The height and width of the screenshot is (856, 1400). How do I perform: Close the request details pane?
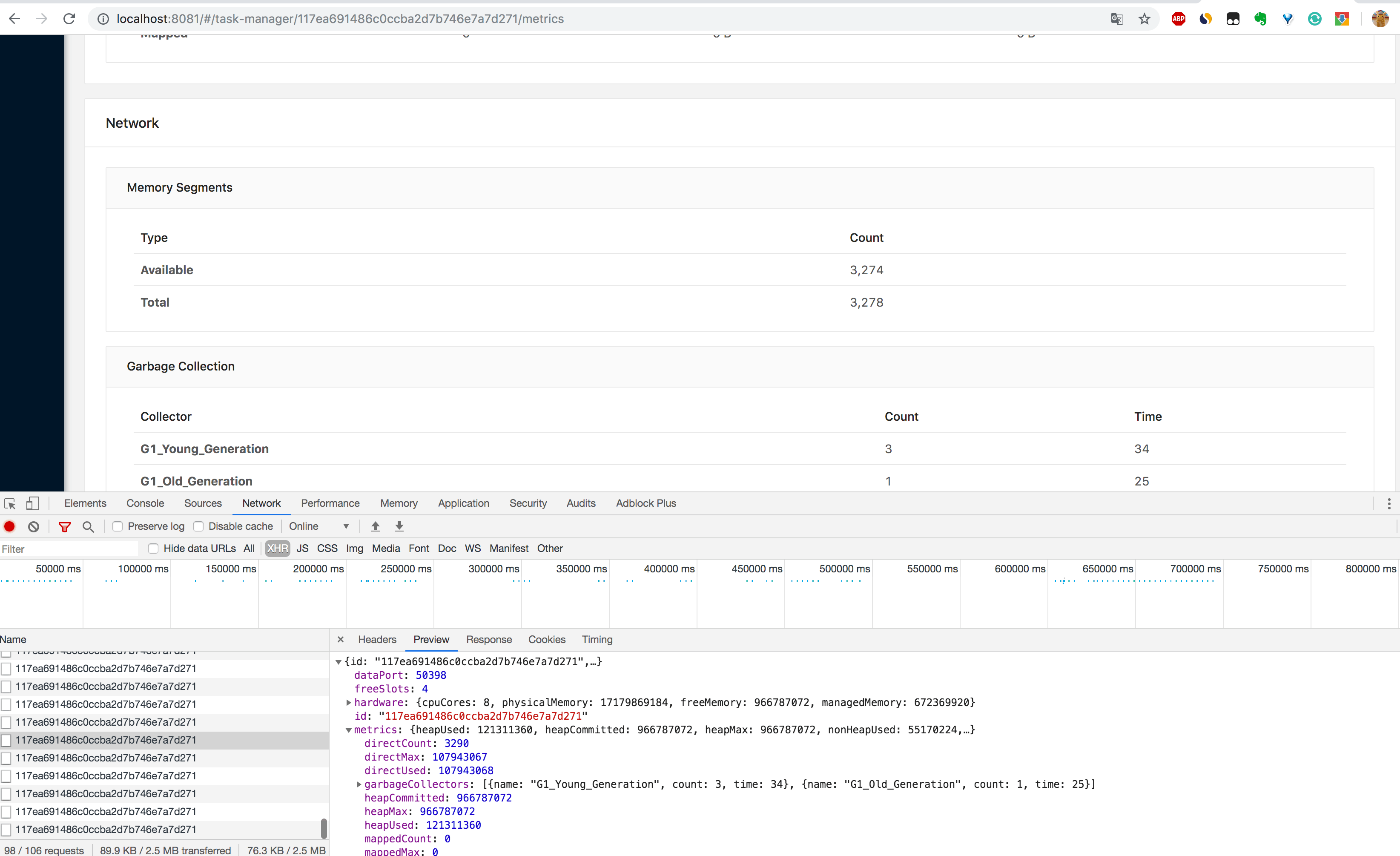[x=340, y=639]
